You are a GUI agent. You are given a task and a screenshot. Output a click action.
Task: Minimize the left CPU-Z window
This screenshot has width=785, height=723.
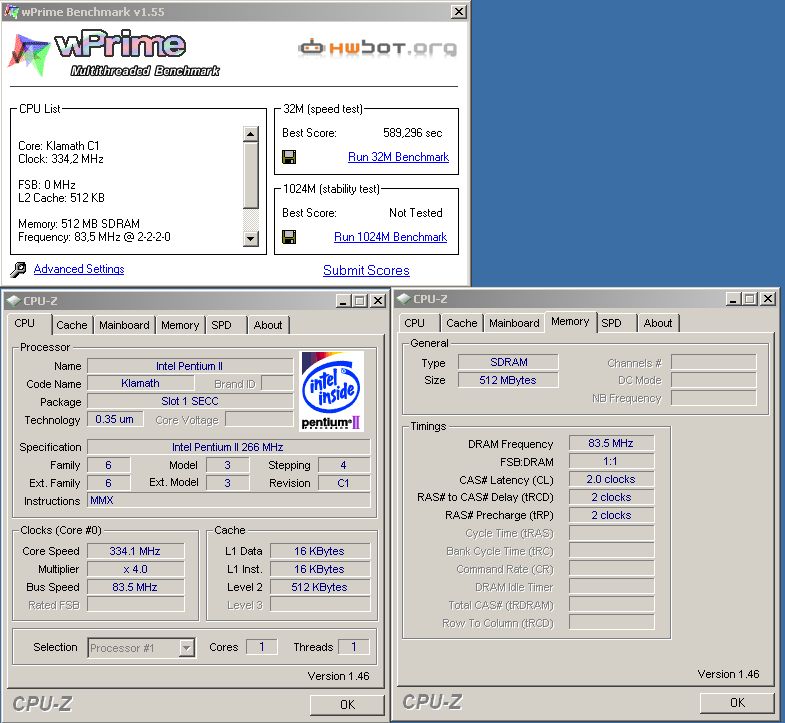tap(343, 300)
